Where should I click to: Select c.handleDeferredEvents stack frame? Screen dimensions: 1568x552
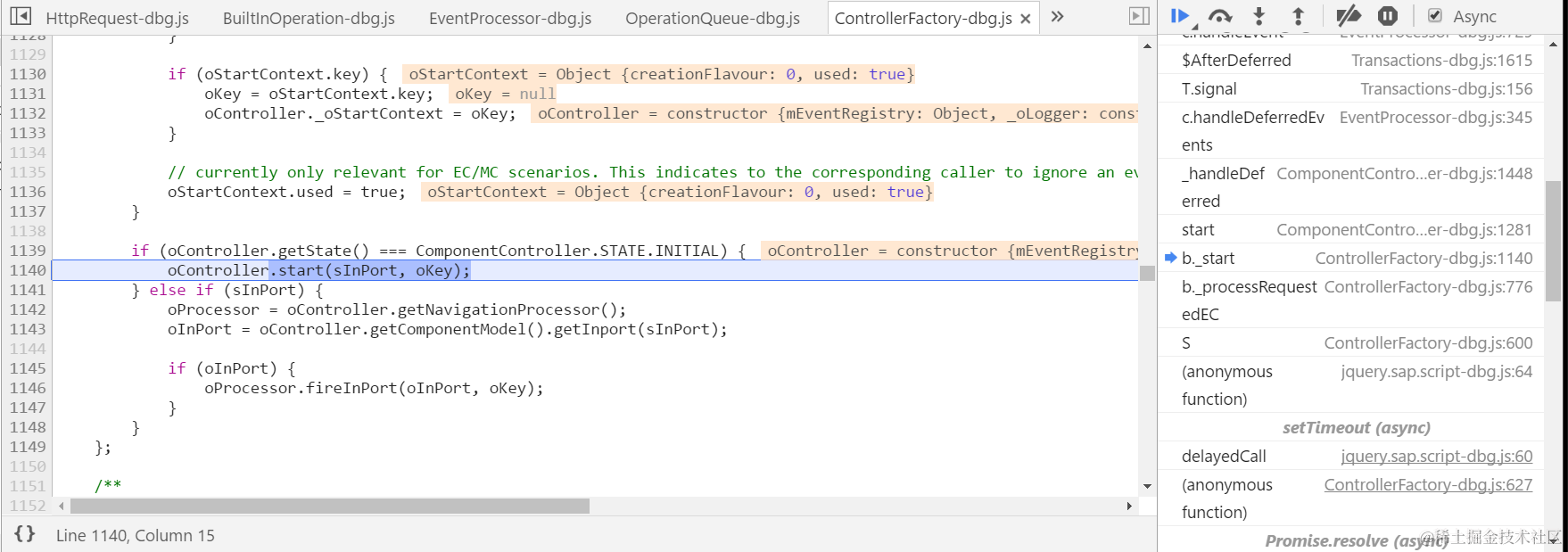(x=1351, y=131)
